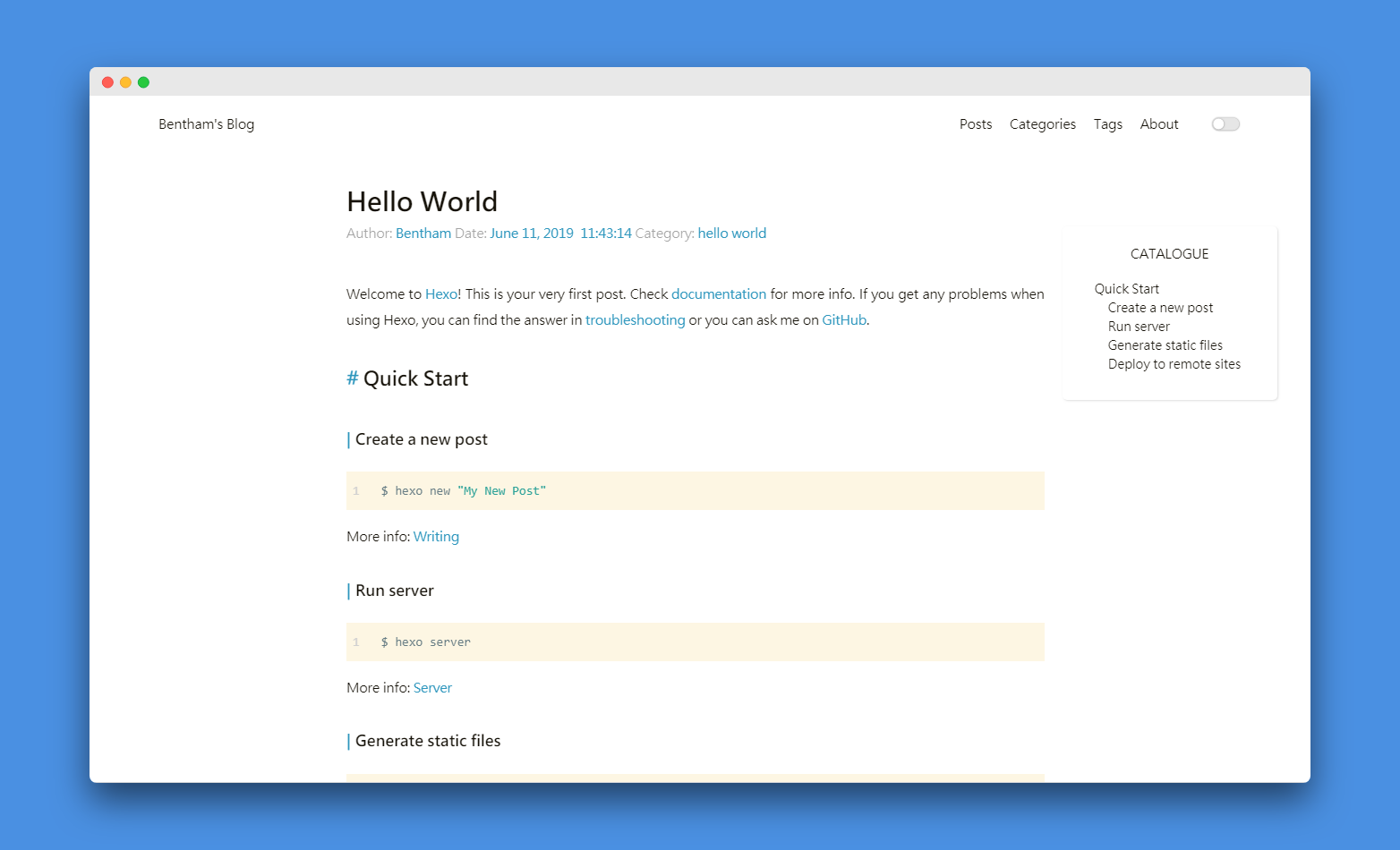Jump to Run server in catalogue
The height and width of the screenshot is (850, 1400).
click(x=1139, y=327)
